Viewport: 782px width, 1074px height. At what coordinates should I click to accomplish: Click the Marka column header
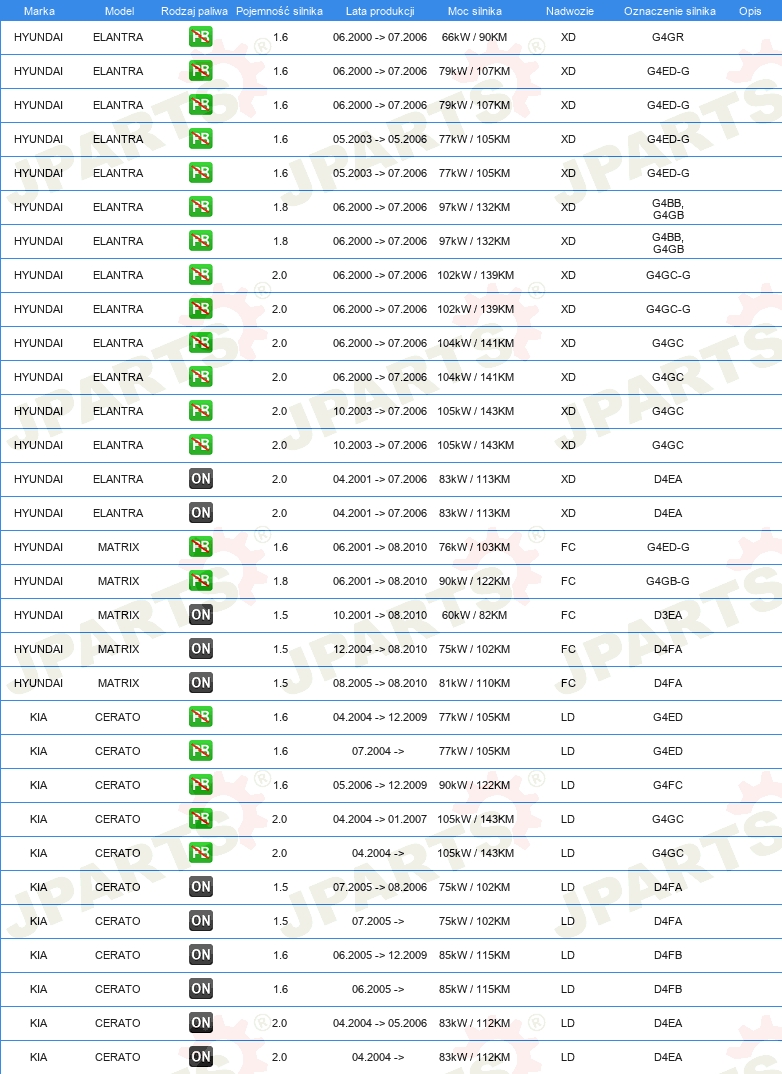pos(39,11)
